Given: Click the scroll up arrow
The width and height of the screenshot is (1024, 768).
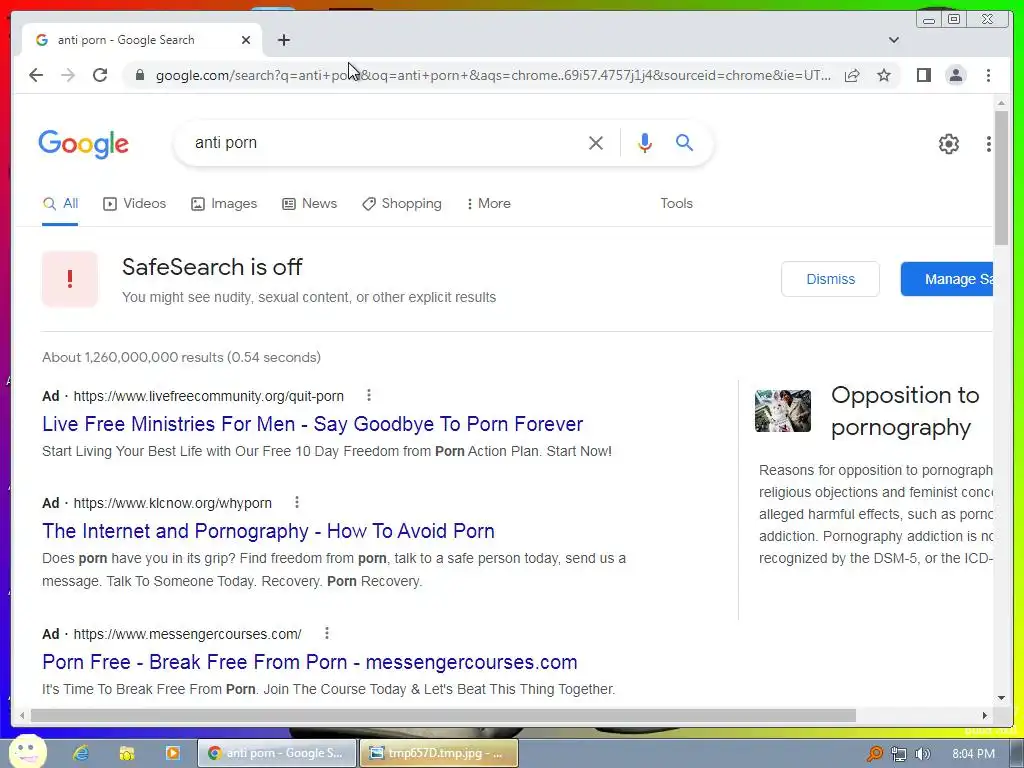Looking at the screenshot, I should point(1001,103).
